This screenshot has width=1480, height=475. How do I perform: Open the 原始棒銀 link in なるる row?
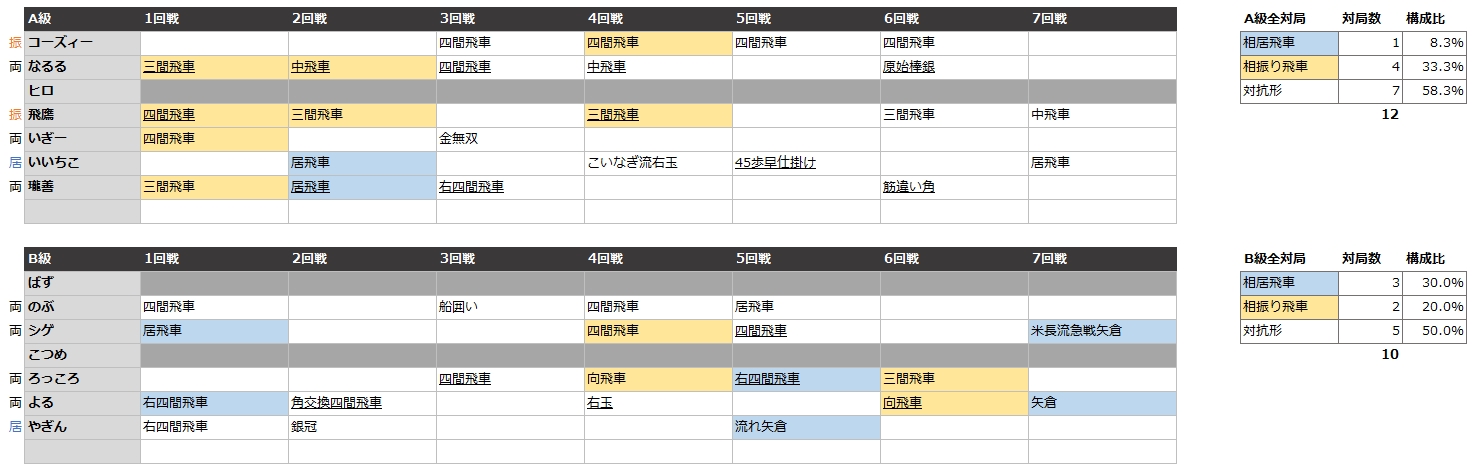[908, 67]
